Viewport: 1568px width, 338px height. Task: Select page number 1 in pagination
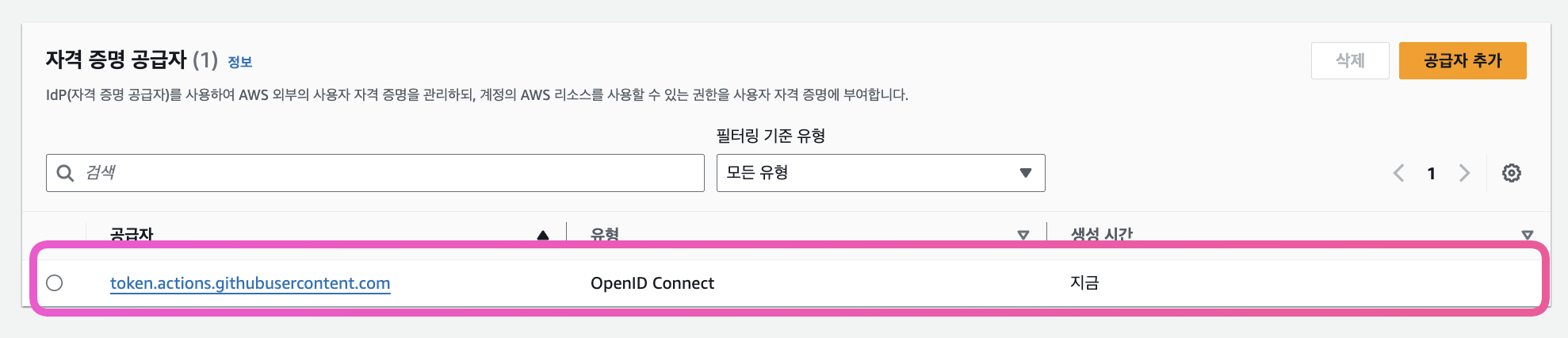1432,173
